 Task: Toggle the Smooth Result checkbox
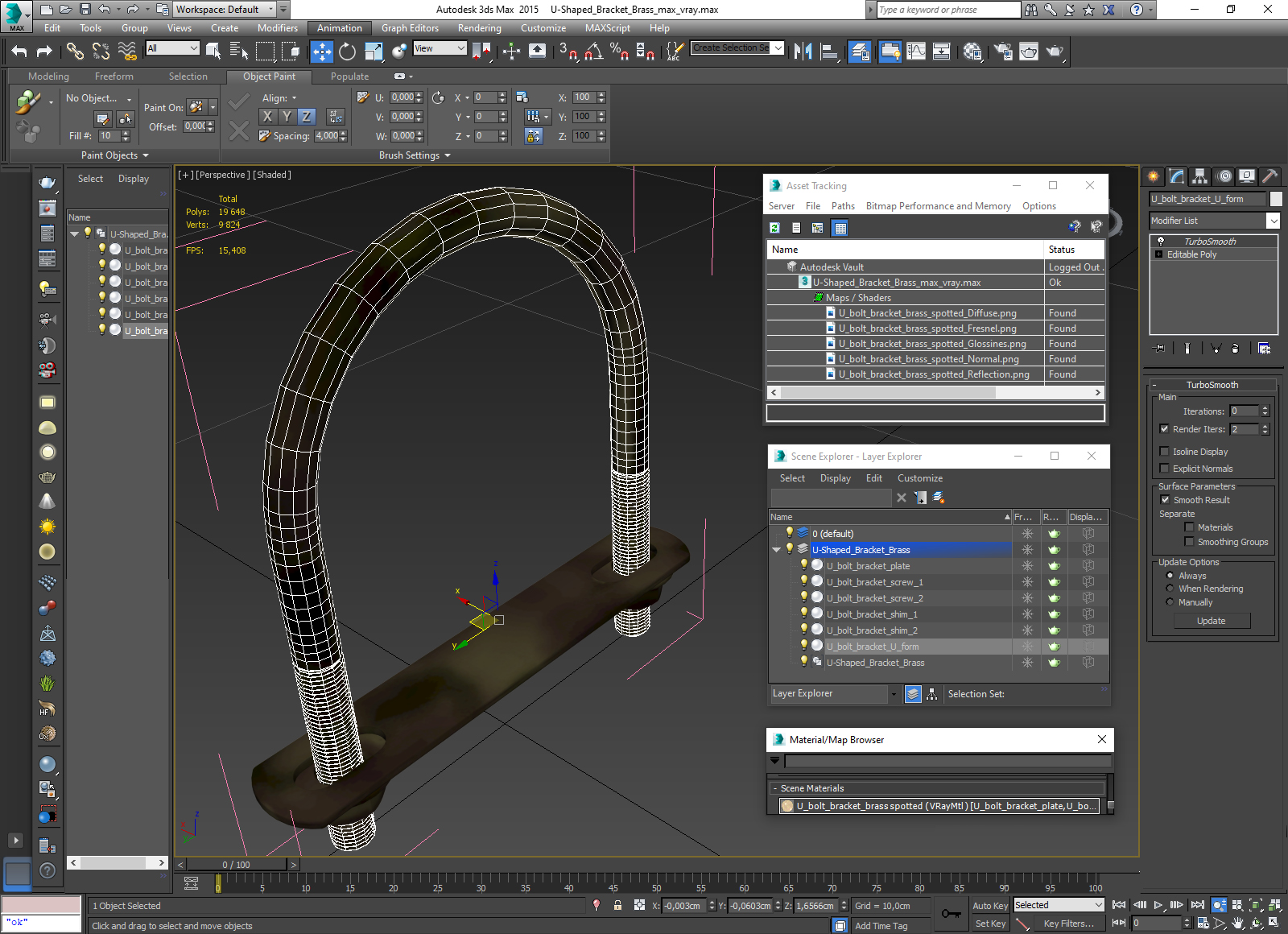pos(1165,500)
